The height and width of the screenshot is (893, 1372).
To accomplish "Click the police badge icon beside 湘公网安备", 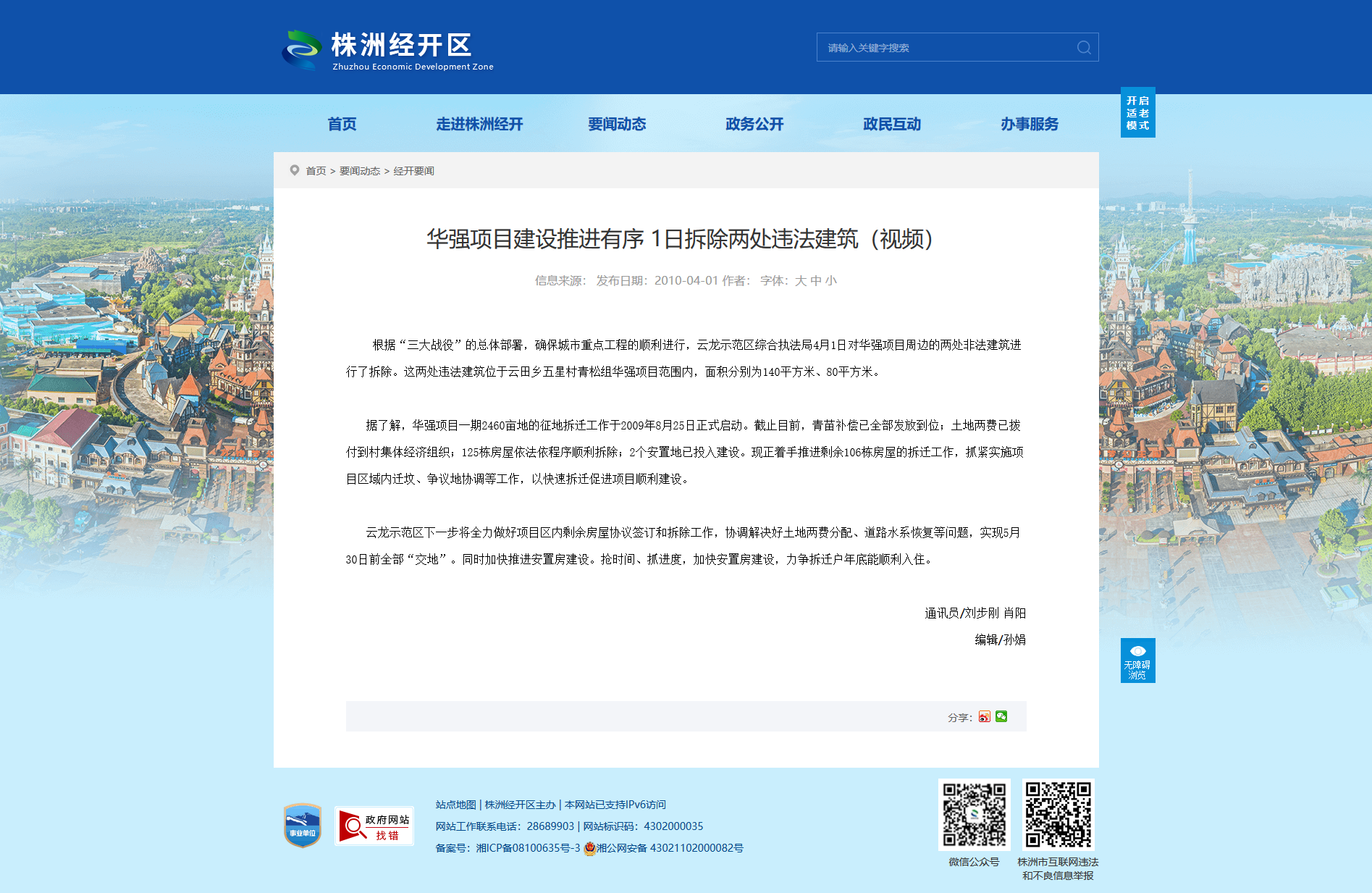I will 589,848.
